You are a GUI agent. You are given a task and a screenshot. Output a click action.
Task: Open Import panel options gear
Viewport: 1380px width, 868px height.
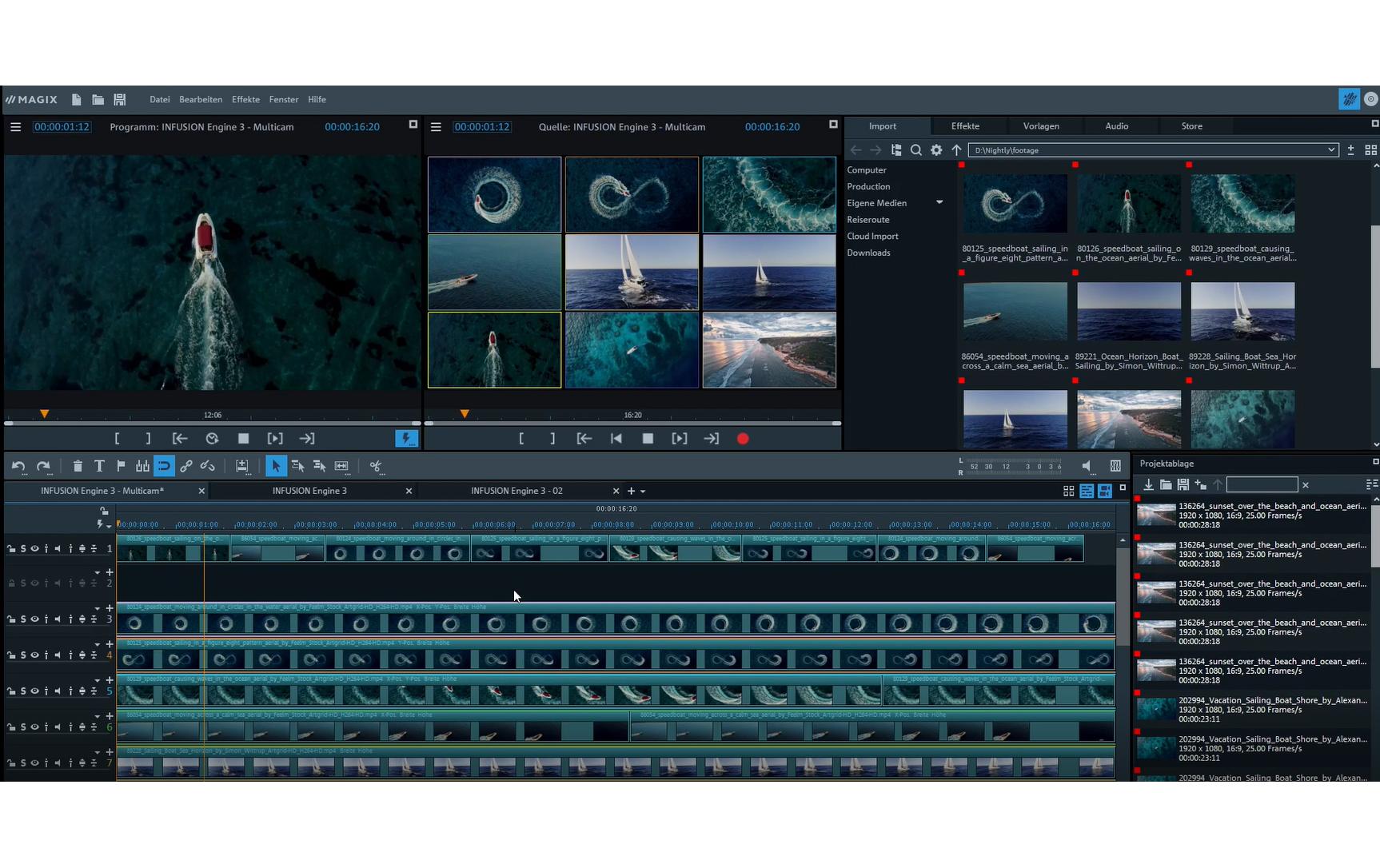pos(936,150)
